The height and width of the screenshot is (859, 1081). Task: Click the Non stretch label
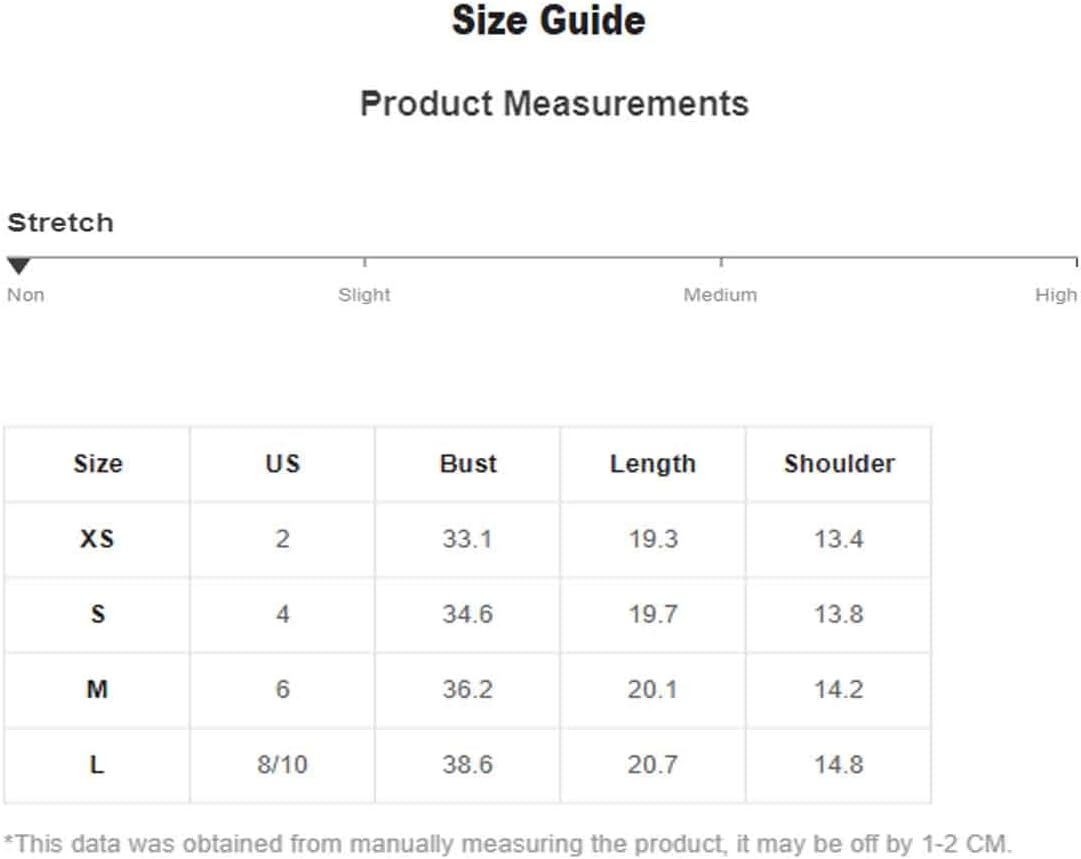coord(26,295)
